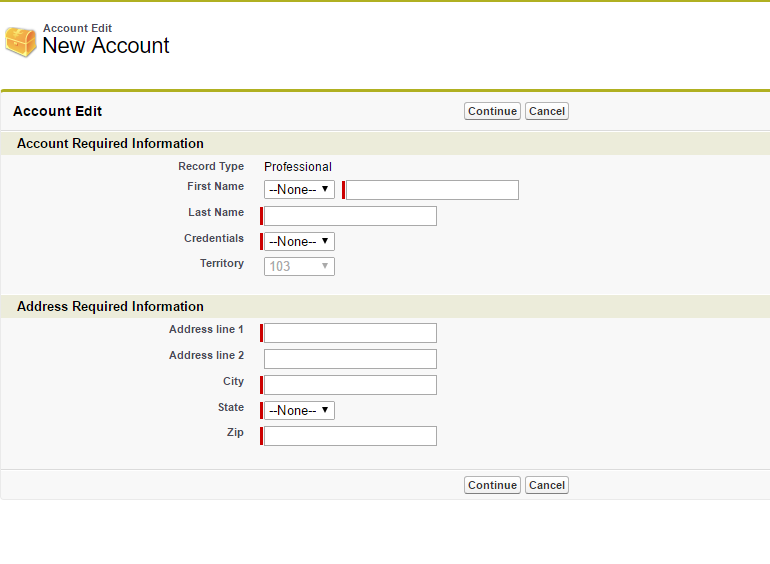Click the Account Required Information section header
Screen dimensions: 770x564
110,144
